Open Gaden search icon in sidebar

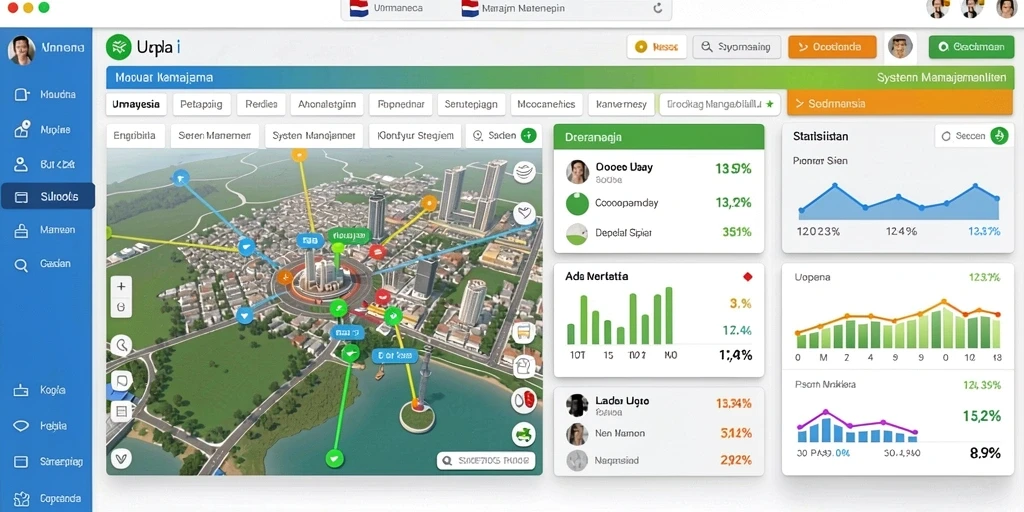point(21,264)
